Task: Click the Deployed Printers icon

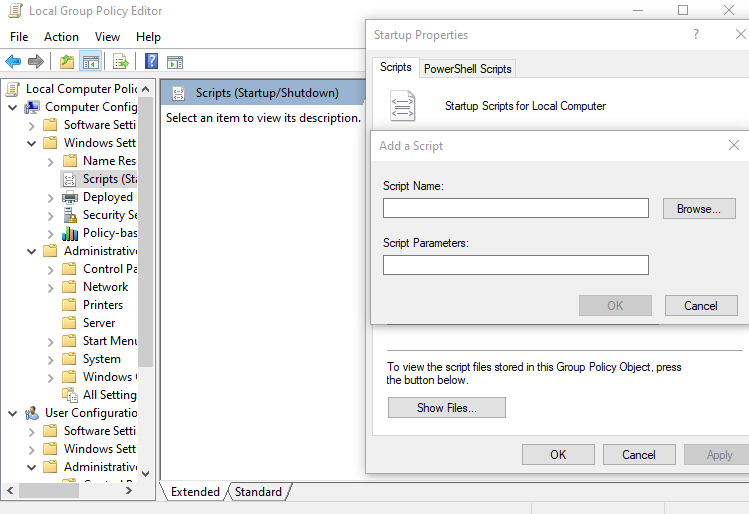Action: pyautogui.click(x=70, y=197)
